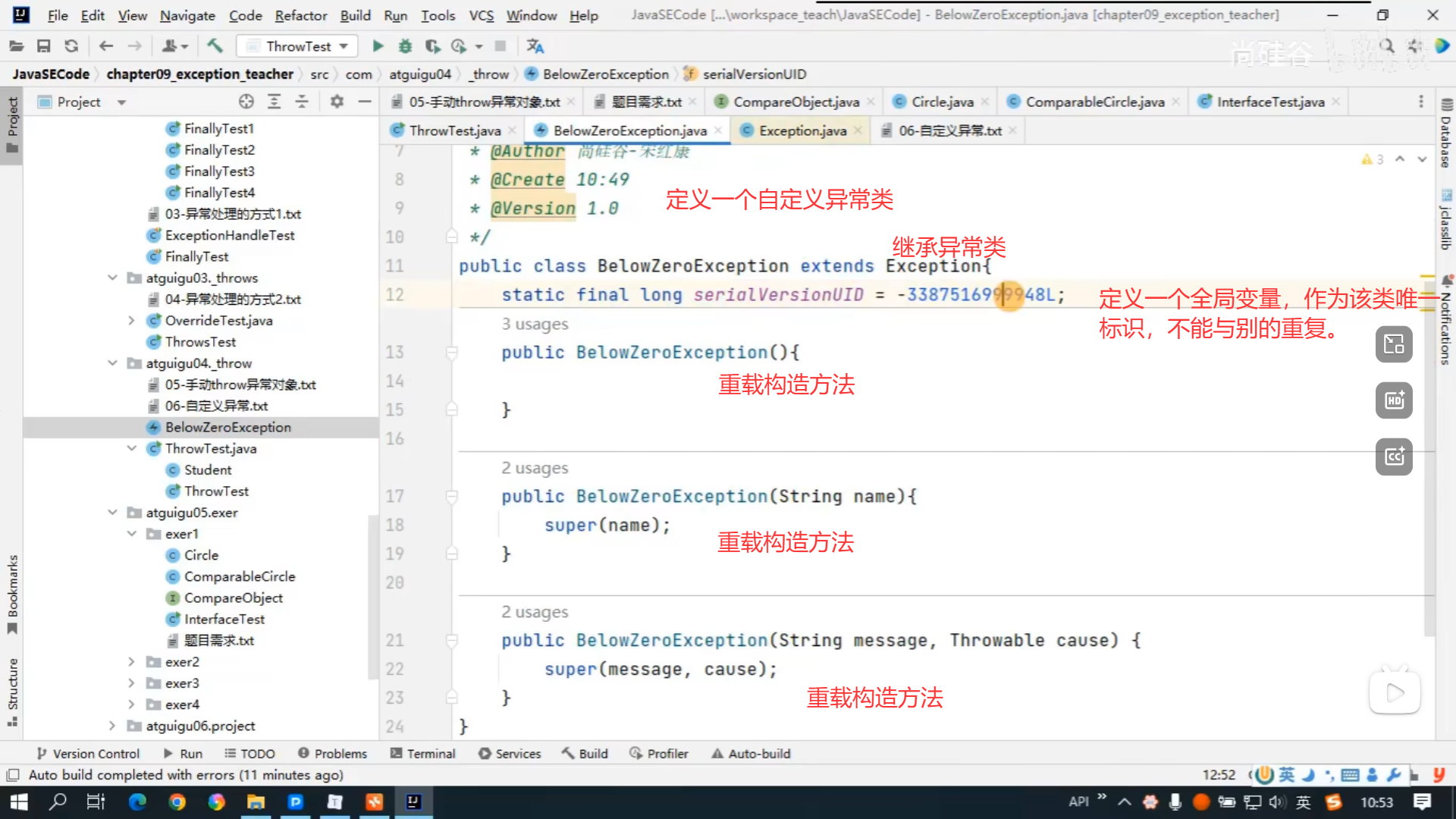Screen dimensions: 1456x819
Task: Click the CC captions overlay button
Action: point(1394,457)
